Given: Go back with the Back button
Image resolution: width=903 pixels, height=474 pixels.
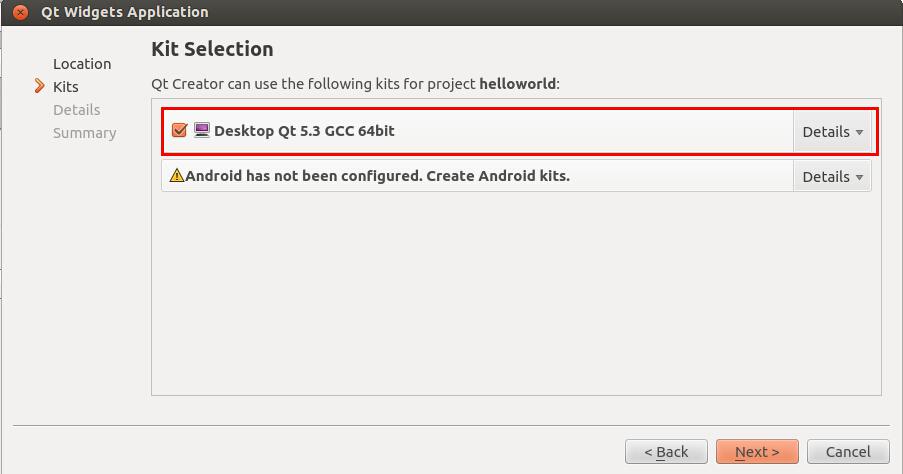Looking at the screenshot, I should (666, 452).
